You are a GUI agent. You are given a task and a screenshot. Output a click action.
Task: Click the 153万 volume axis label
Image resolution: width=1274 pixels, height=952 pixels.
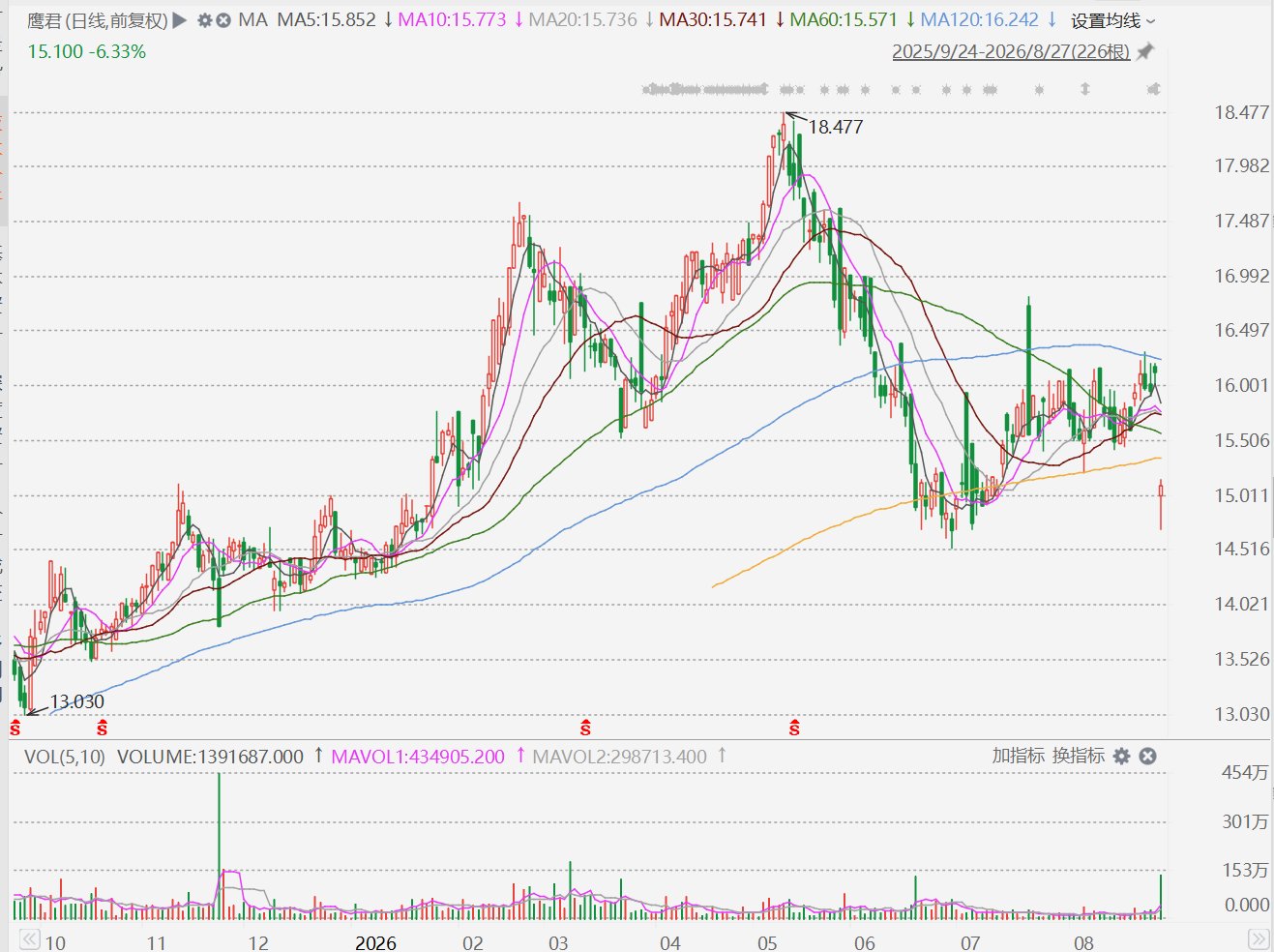point(1245,870)
